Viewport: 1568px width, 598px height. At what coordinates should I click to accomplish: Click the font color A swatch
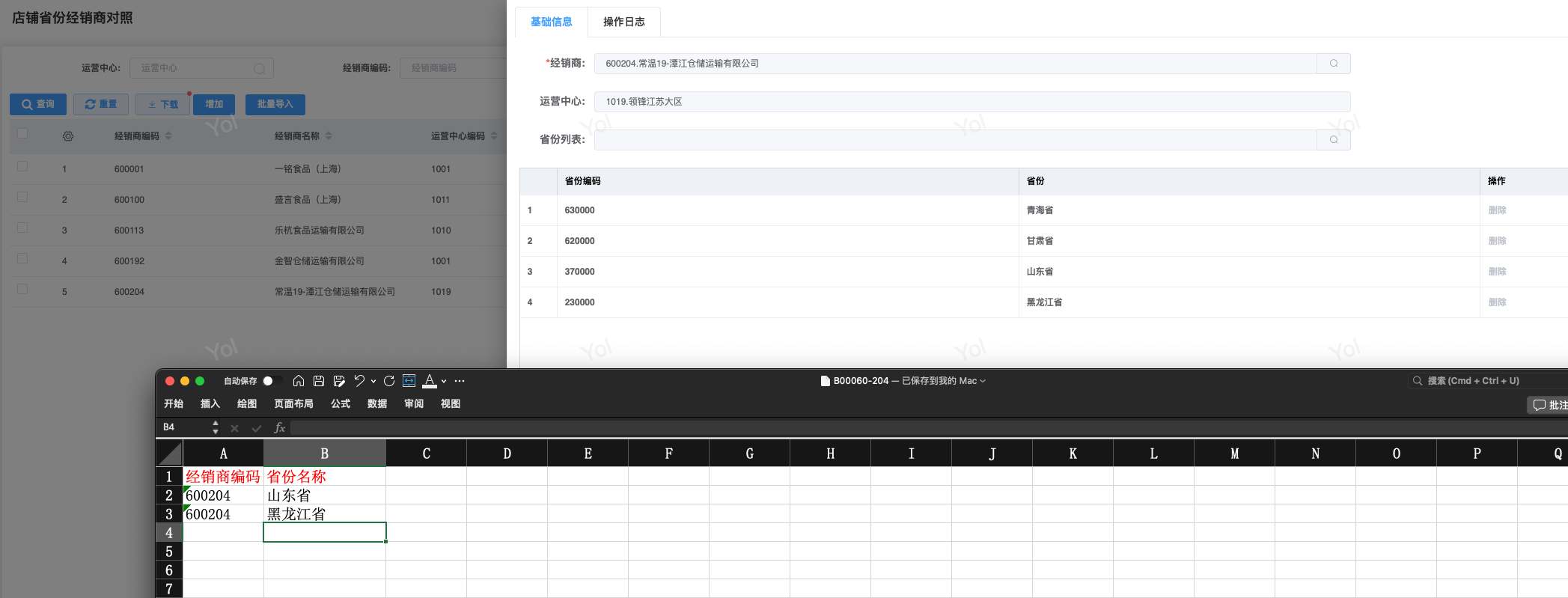(x=430, y=381)
